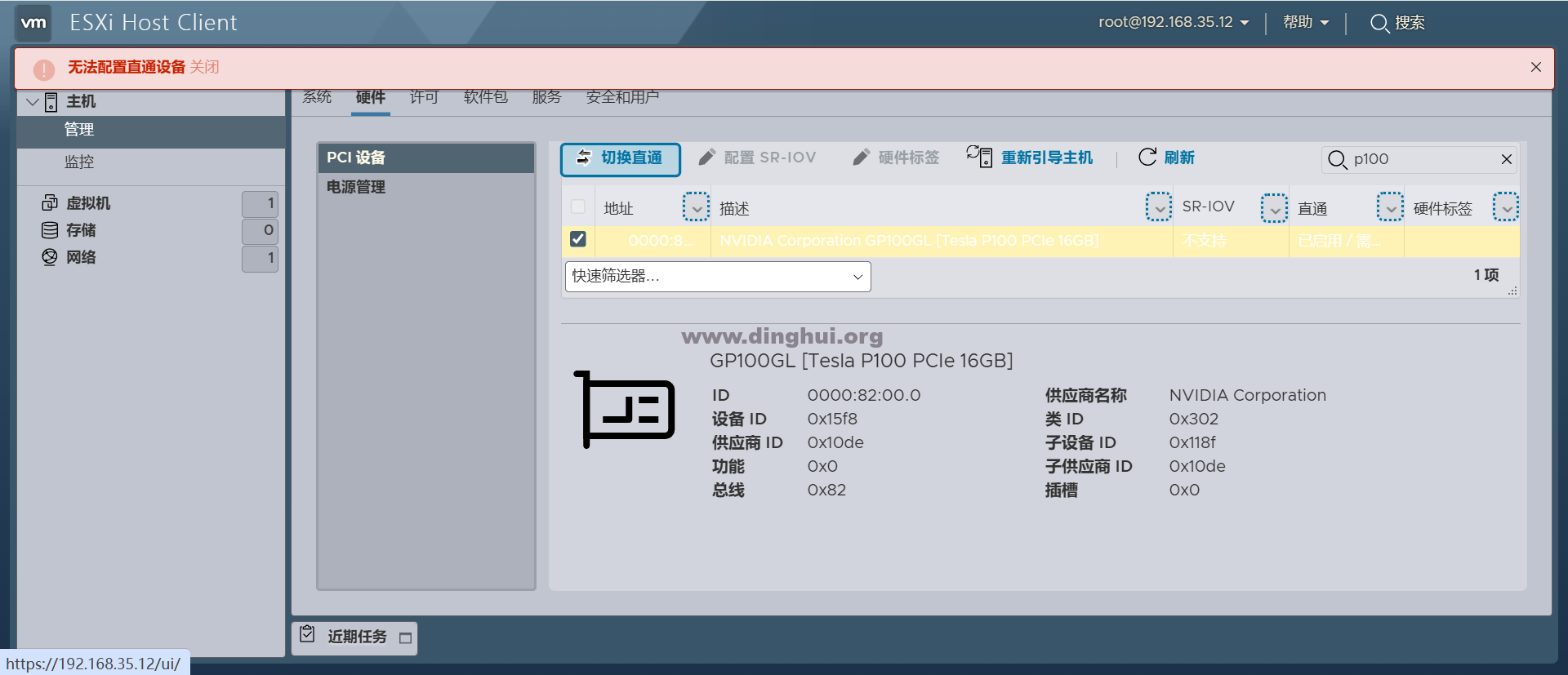This screenshot has height=675, width=1568.
Task: Click the PCI card device icon
Action: (x=624, y=409)
